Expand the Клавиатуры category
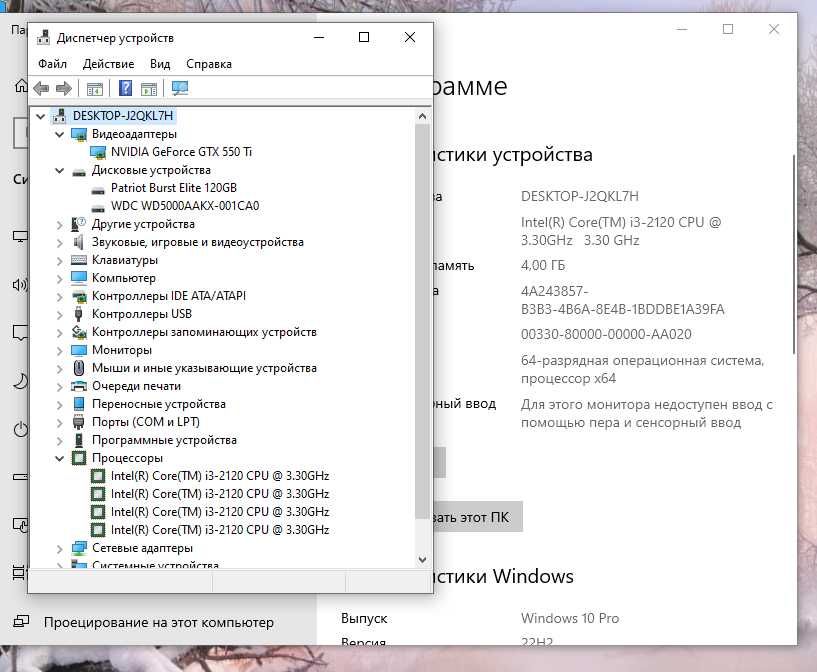Image resolution: width=817 pixels, height=672 pixels. [x=59, y=261]
